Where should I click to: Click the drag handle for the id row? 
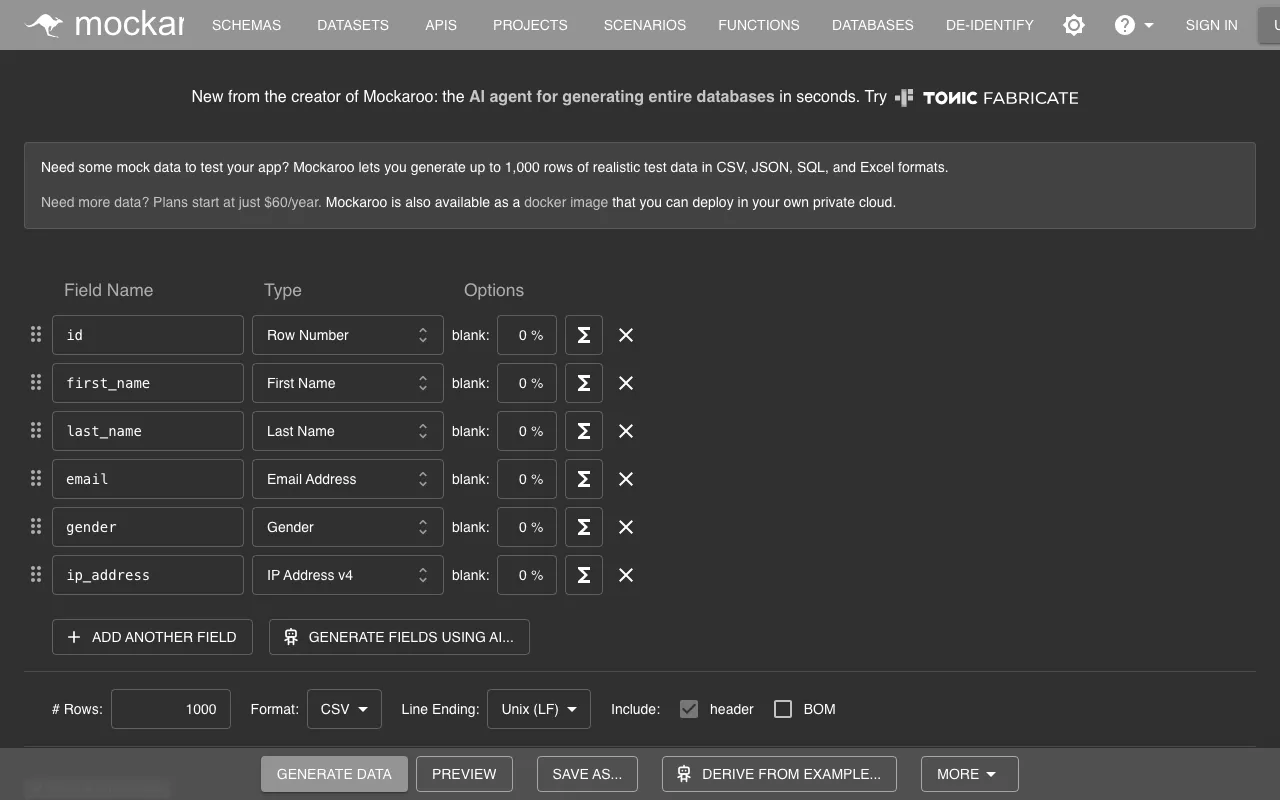pyautogui.click(x=36, y=335)
